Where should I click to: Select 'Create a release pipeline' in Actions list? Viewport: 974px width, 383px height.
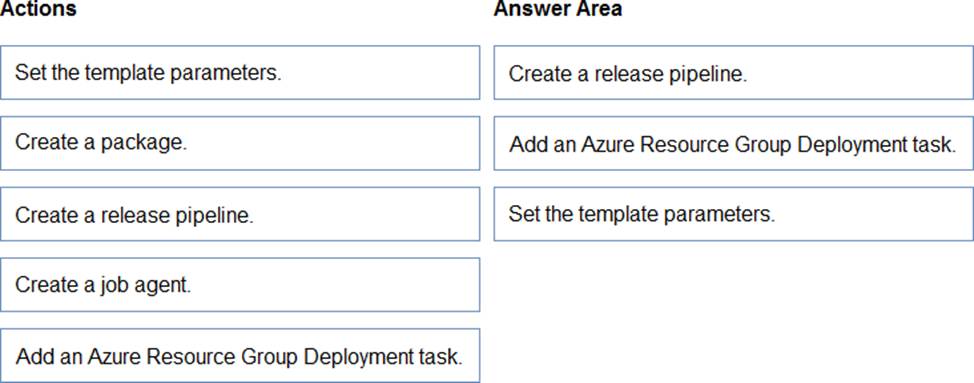click(x=240, y=214)
